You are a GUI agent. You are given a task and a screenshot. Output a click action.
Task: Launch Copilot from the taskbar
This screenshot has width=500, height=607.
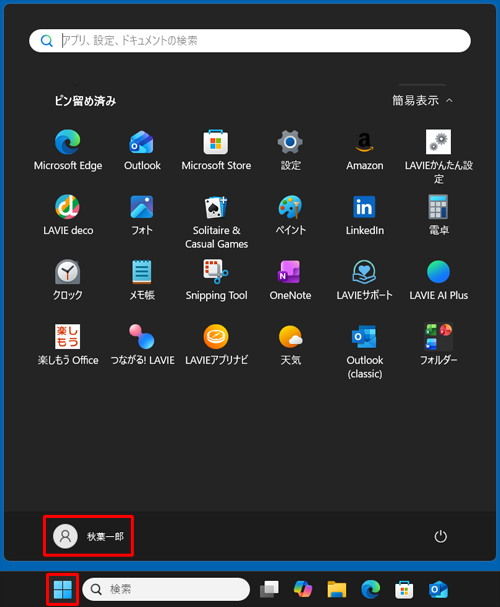pos(303,589)
